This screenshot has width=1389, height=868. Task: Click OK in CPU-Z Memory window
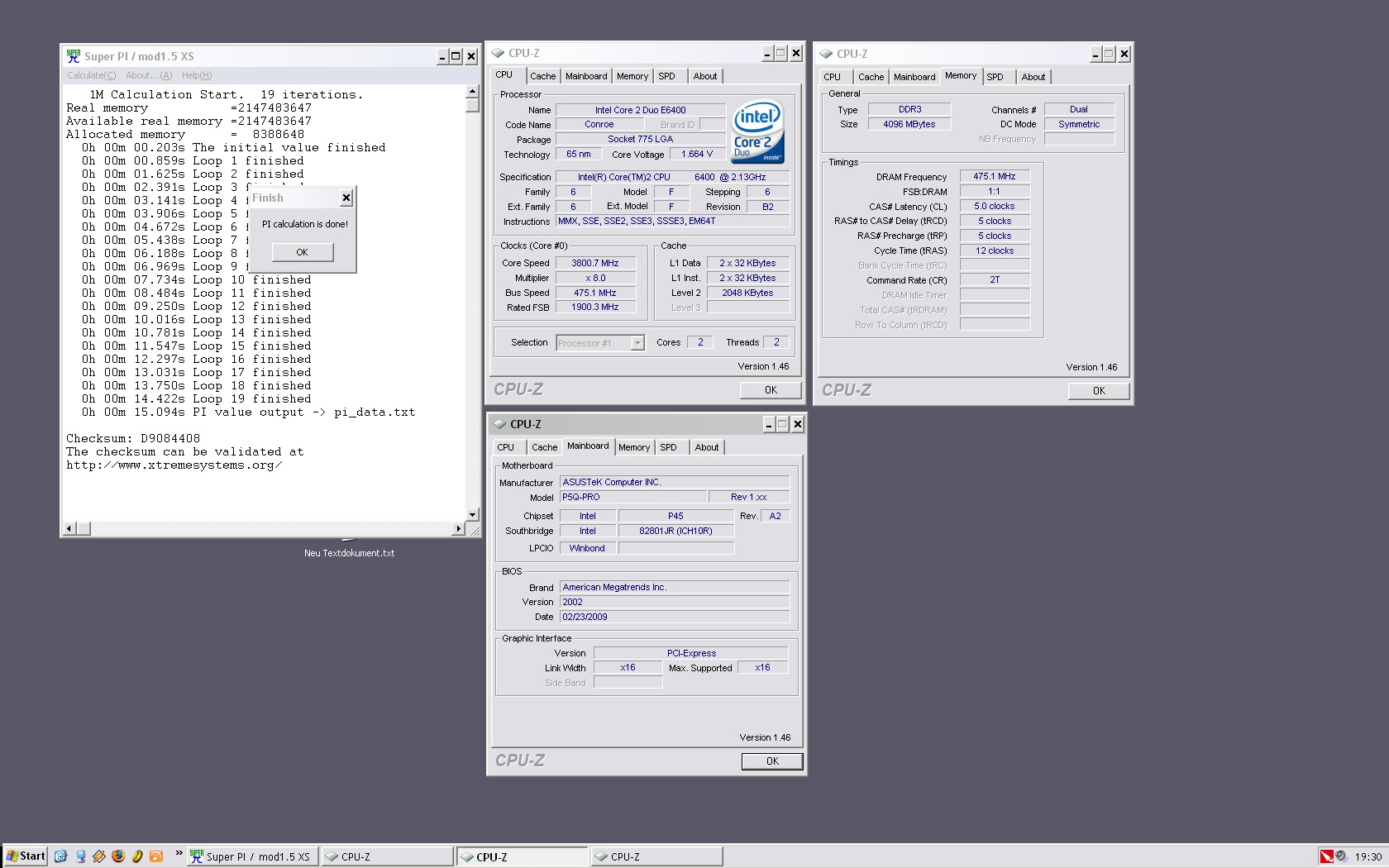pos(1099,391)
